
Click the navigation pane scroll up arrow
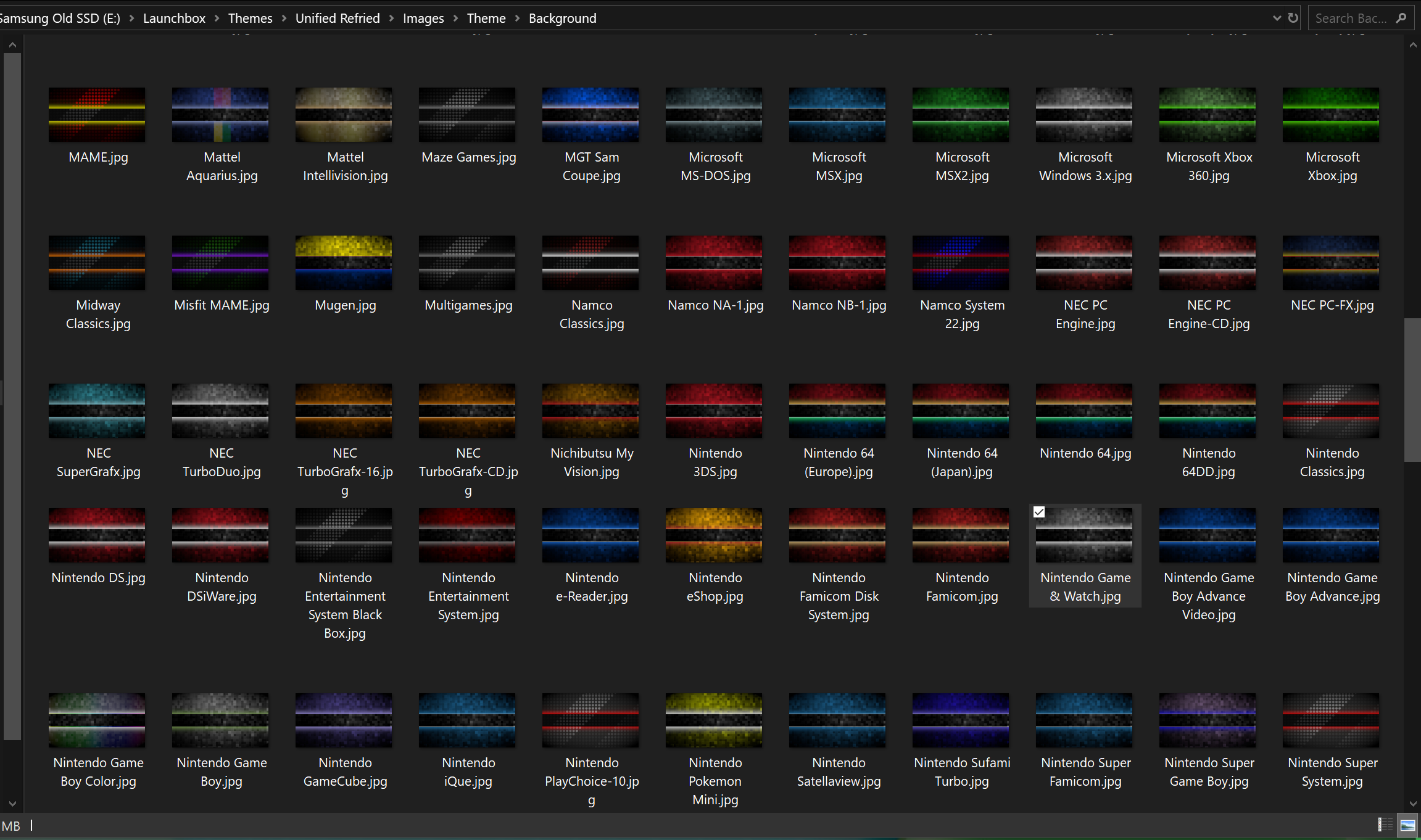[x=12, y=45]
